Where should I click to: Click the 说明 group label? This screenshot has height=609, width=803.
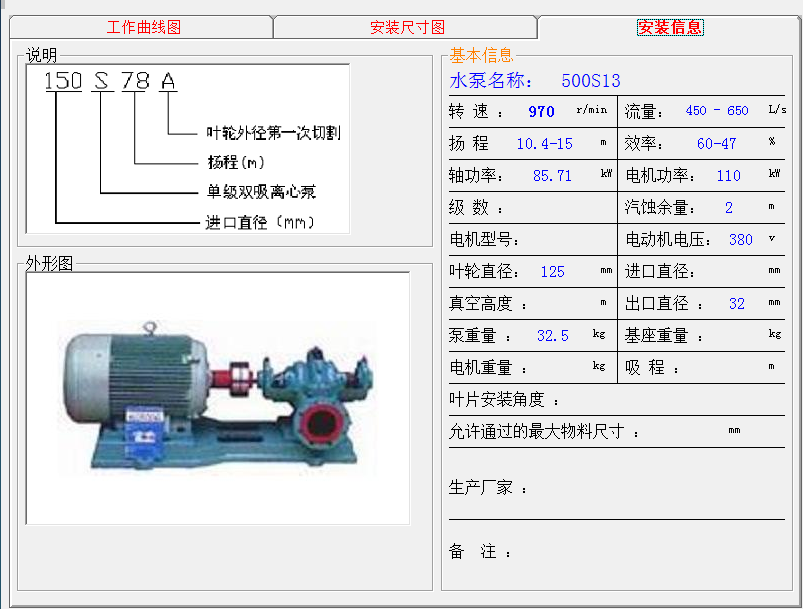(x=41, y=55)
